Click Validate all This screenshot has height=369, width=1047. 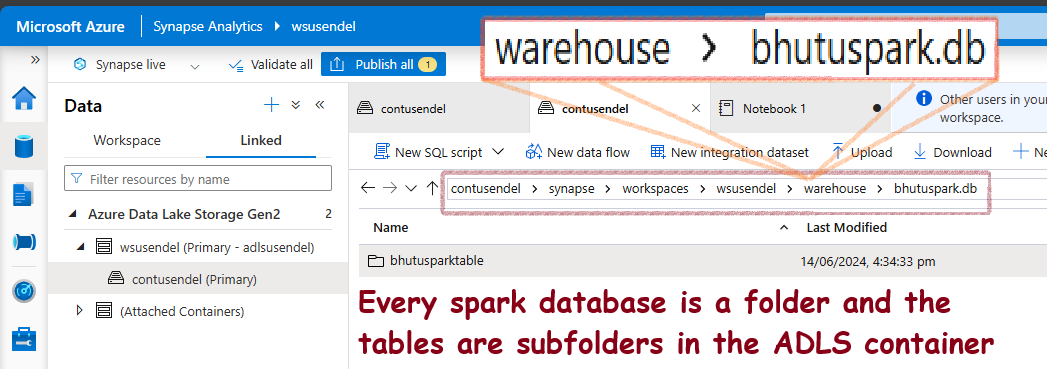pyautogui.click(x=270, y=65)
